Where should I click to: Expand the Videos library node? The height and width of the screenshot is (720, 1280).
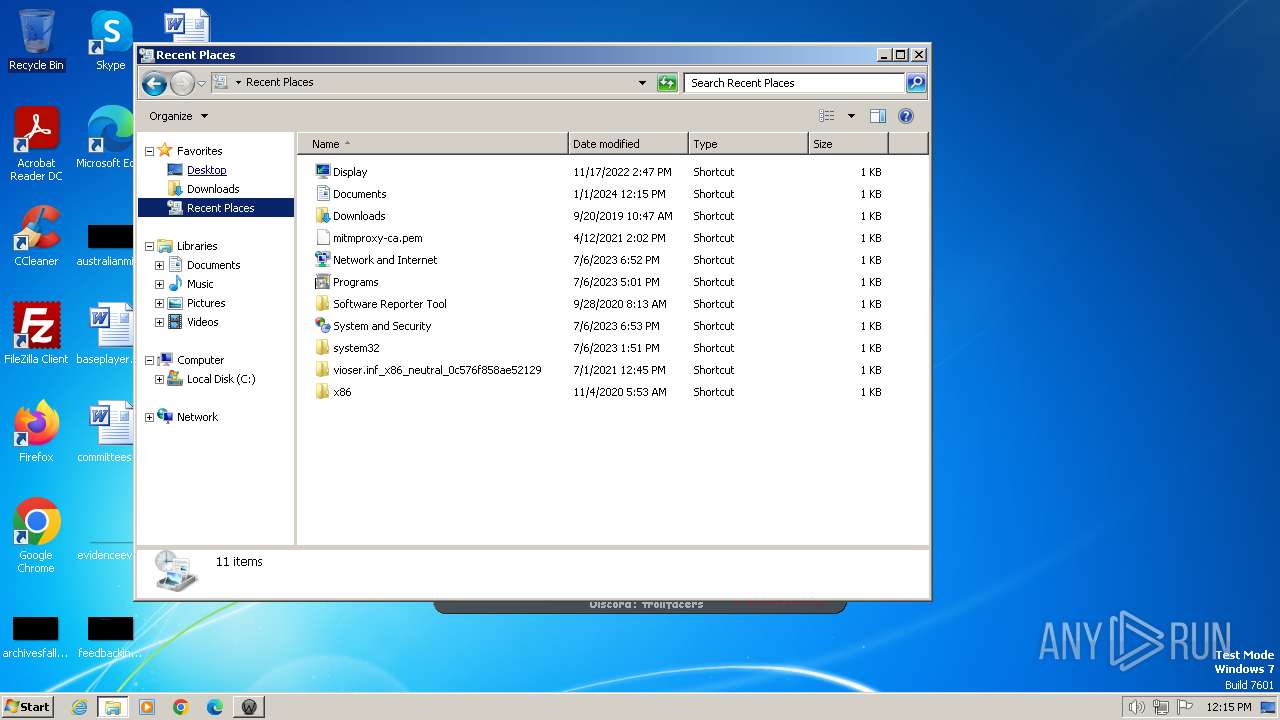point(159,322)
